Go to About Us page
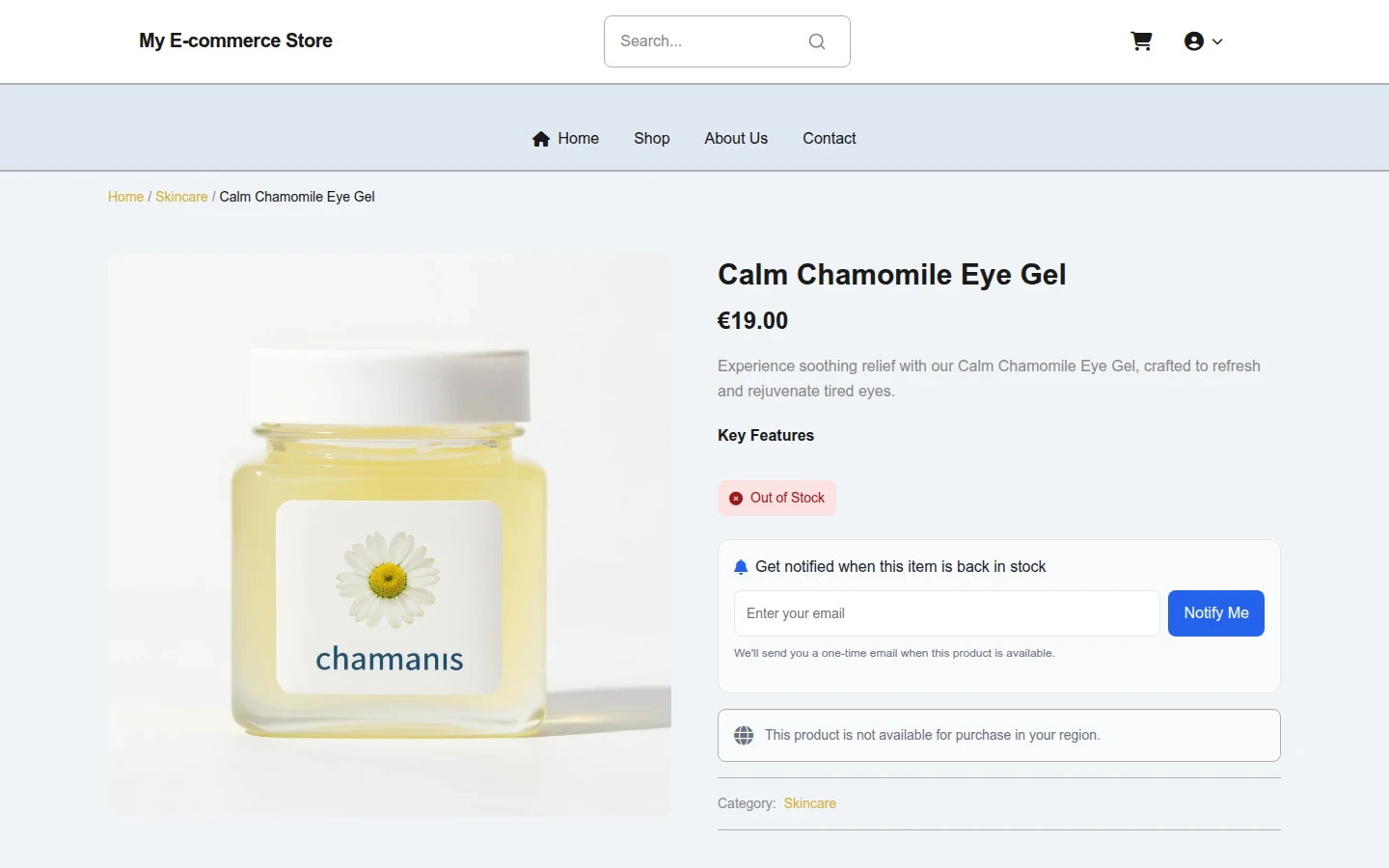Image resolution: width=1389 pixels, height=868 pixels. (x=736, y=138)
